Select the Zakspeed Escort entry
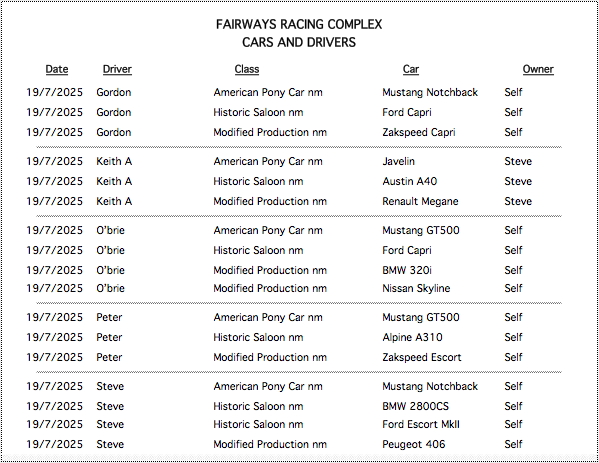This screenshot has height=463, width=599. (422, 357)
